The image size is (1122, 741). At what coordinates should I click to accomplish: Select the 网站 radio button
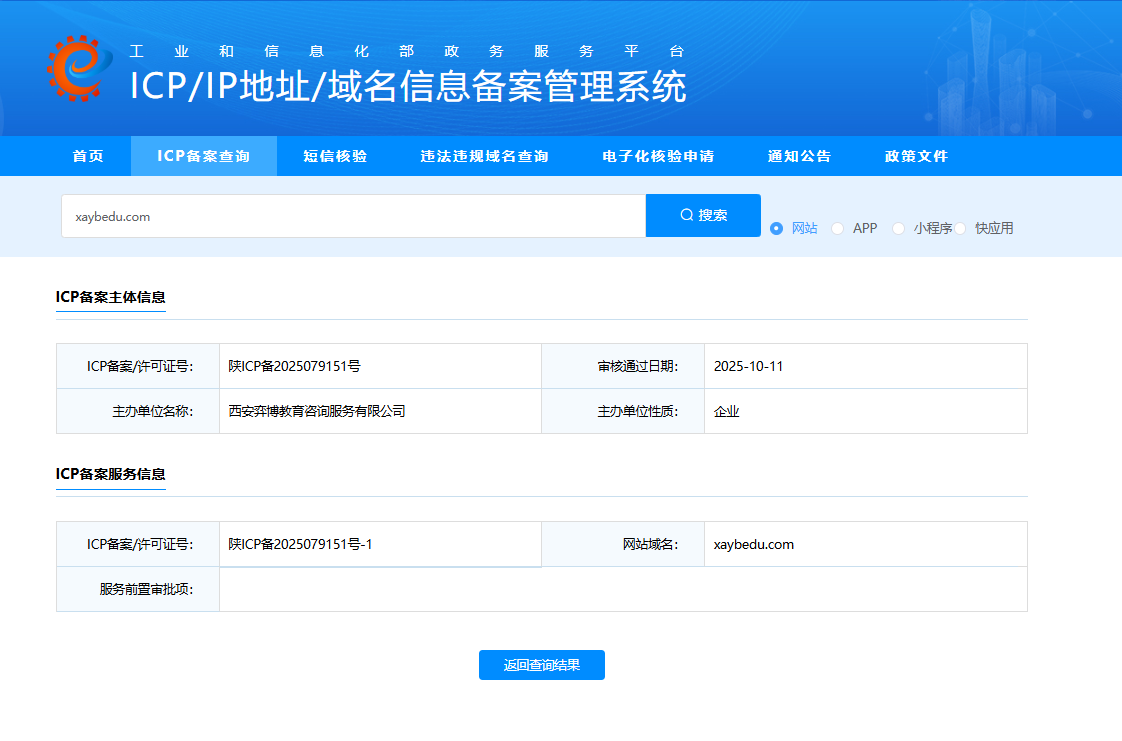[776, 228]
